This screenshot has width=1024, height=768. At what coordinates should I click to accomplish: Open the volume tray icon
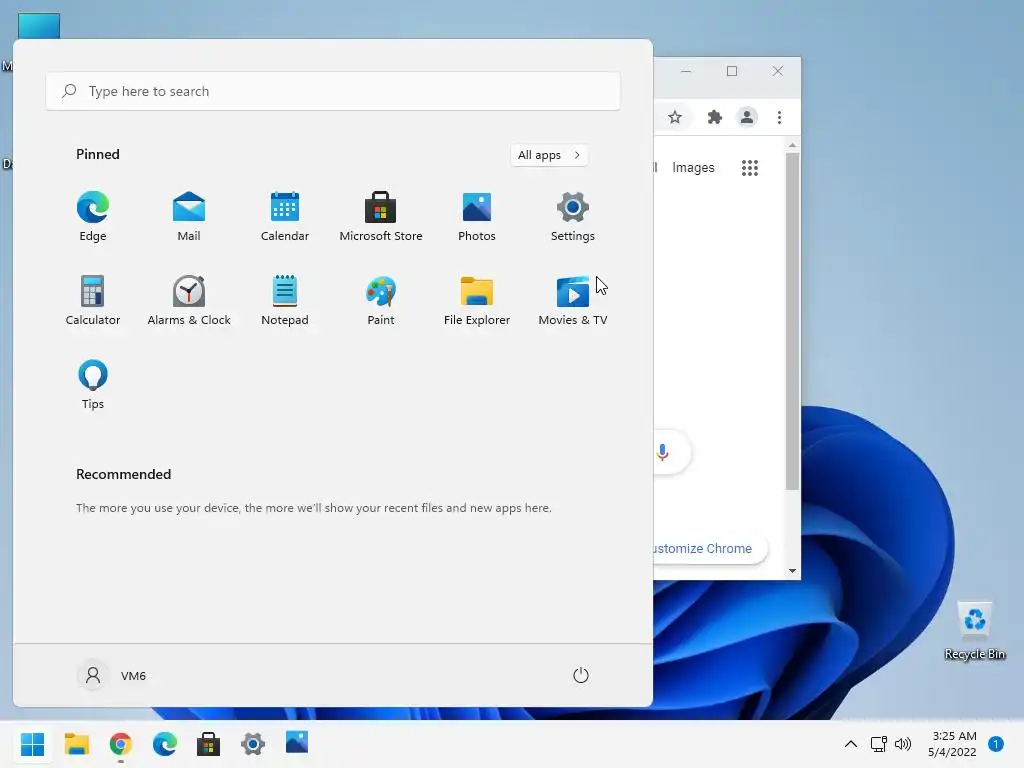903,744
